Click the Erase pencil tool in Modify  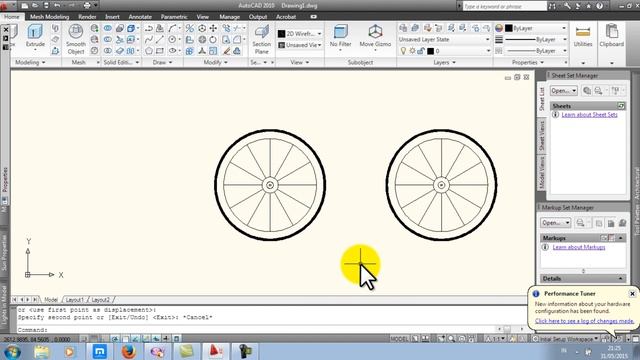pos(226,51)
